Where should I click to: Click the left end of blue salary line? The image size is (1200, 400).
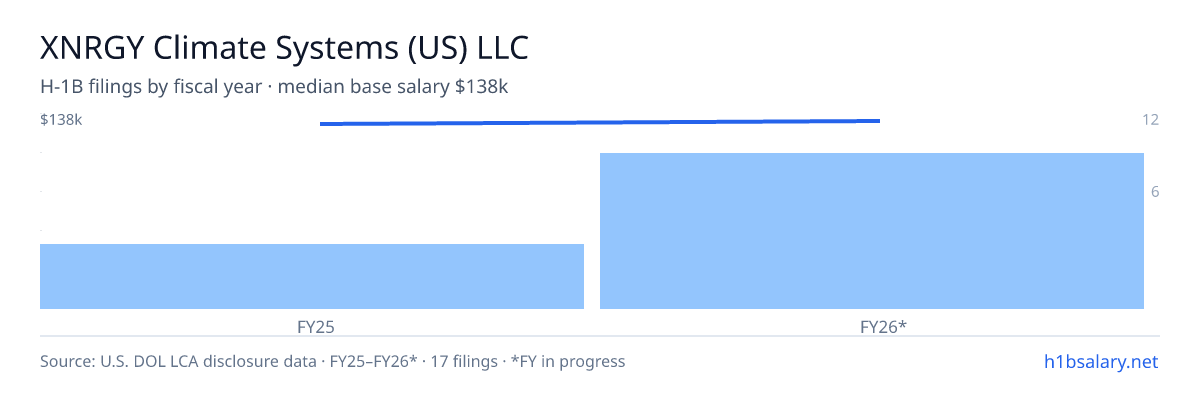click(x=322, y=124)
